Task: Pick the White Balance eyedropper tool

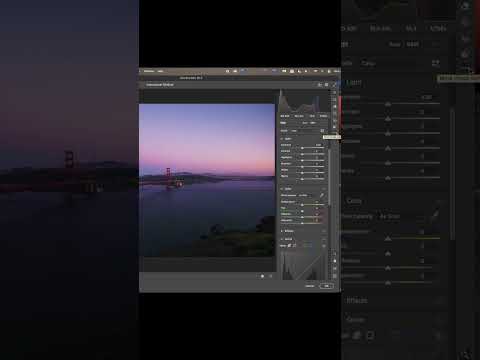Action: (322, 195)
